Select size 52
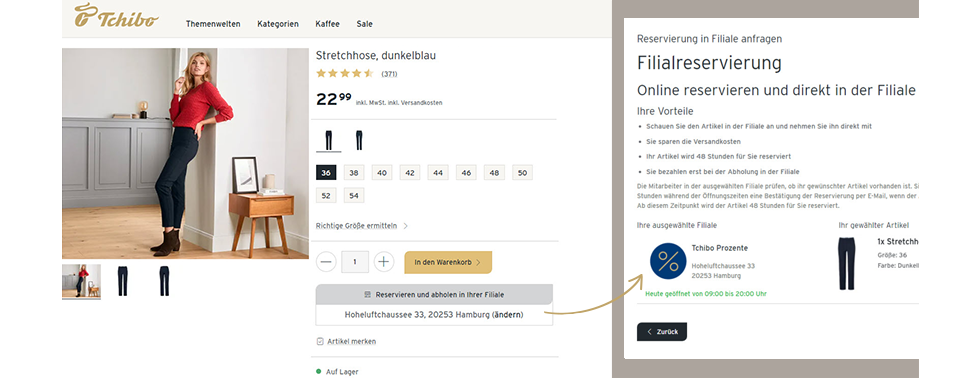This screenshot has width=980, height=378. pyautogui.click(x=326, y=196)
